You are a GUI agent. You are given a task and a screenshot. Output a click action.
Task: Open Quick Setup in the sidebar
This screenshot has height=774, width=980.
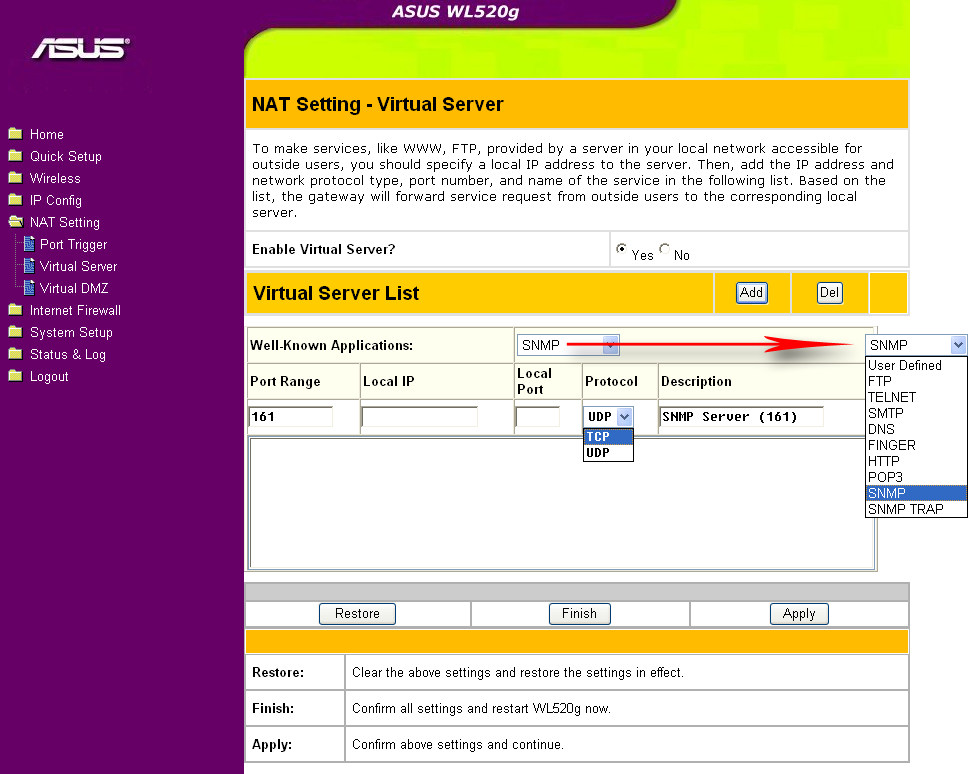click(66, 156)
